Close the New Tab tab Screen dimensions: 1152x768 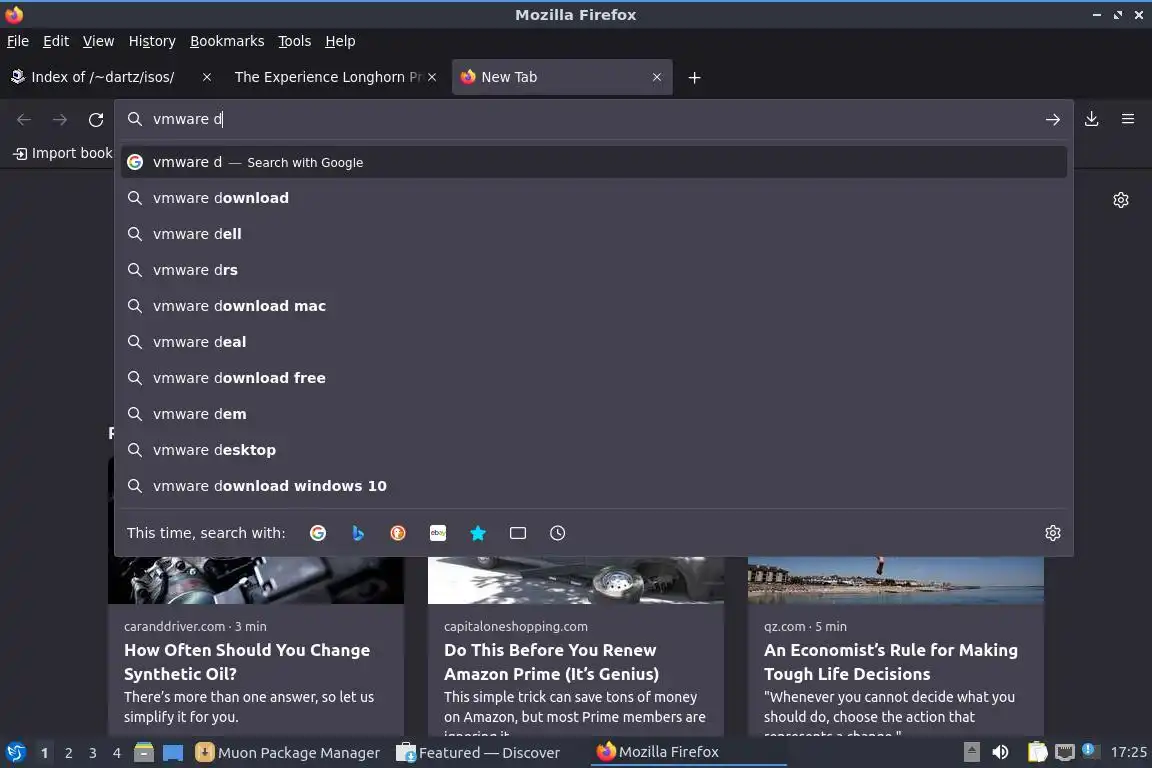tap(657, 77)
